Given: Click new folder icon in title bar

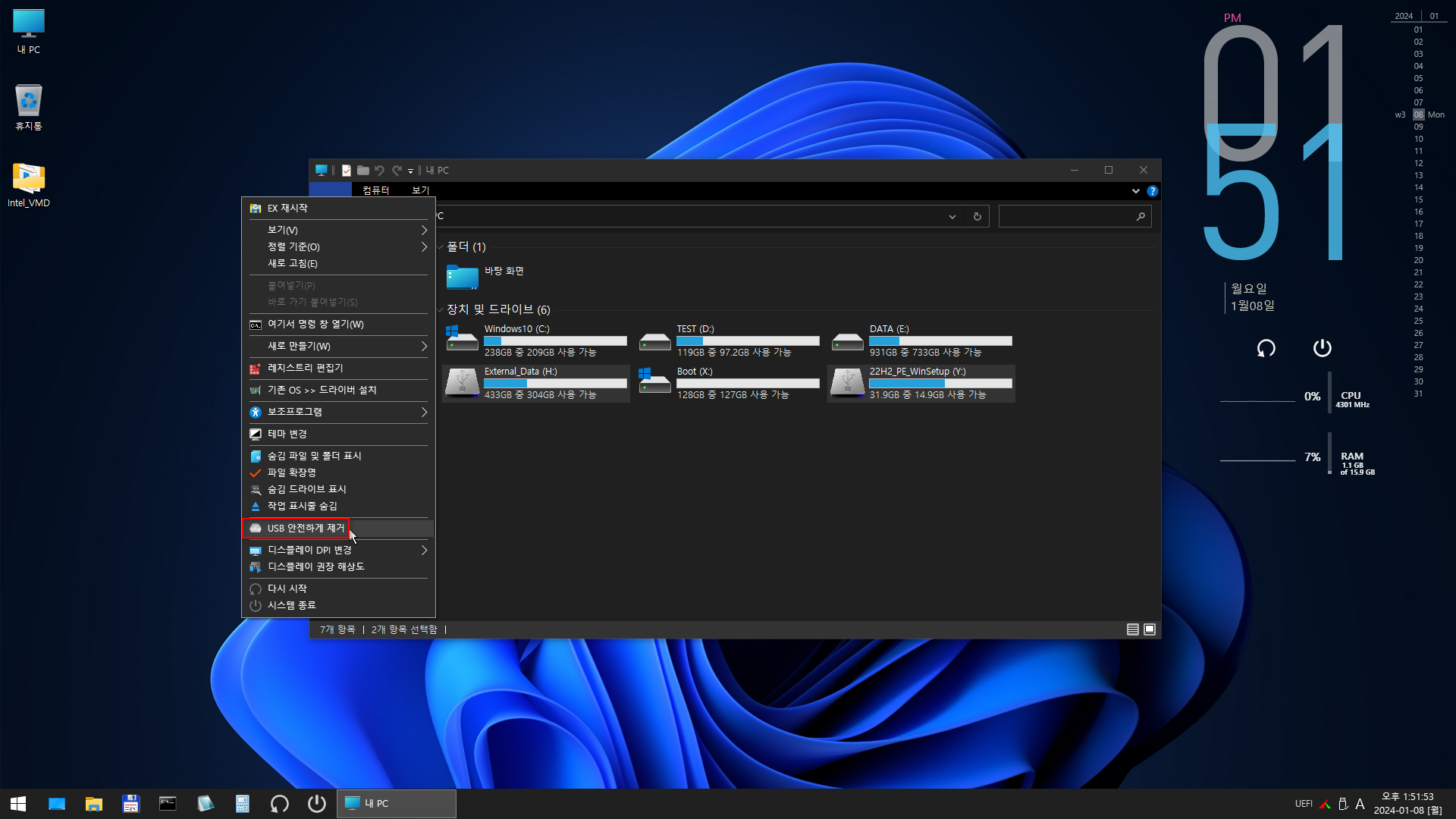Looking at the screenshot, I should 363,171.
